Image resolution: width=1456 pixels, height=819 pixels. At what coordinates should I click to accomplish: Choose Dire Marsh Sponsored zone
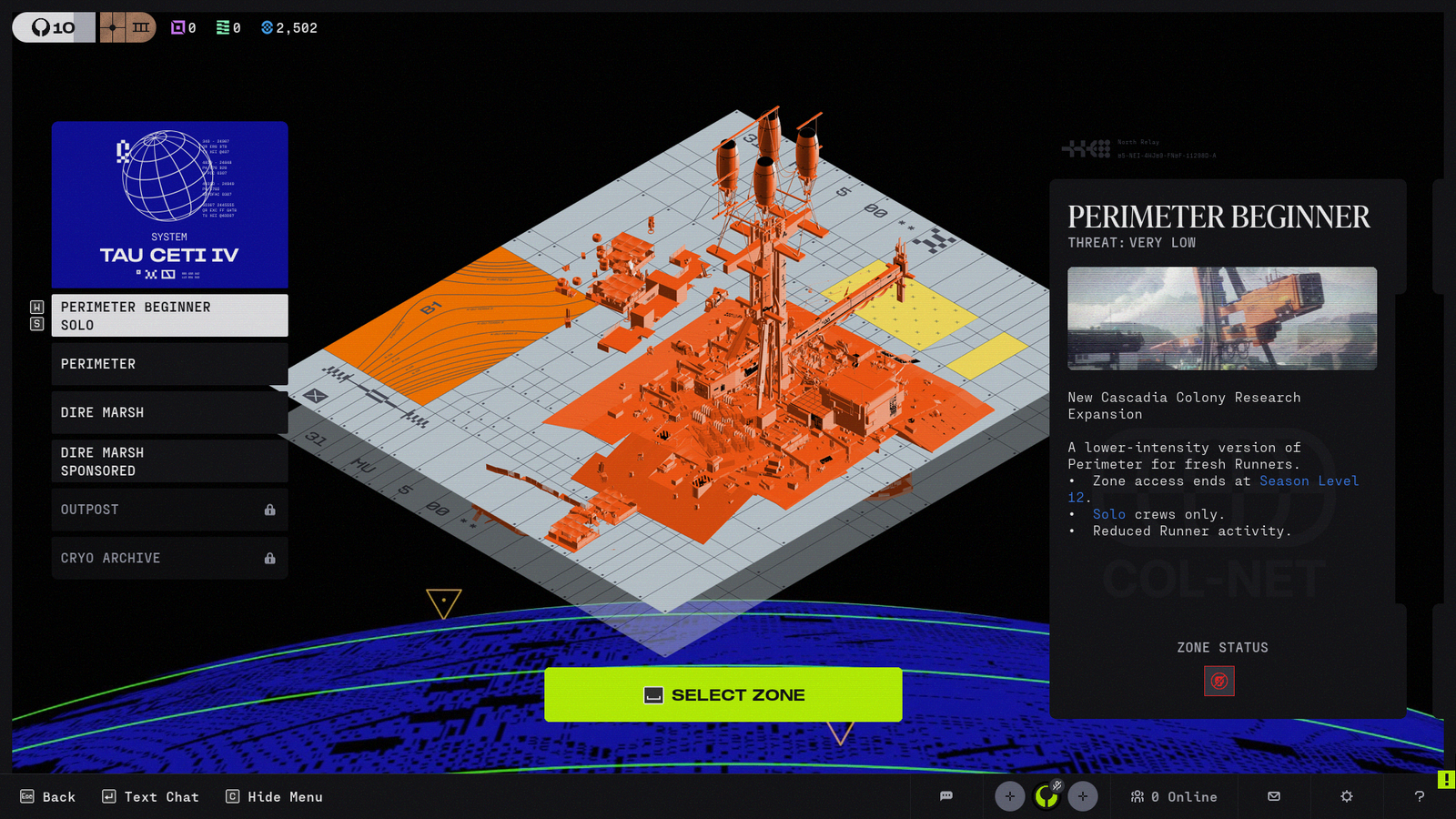[169, 461]
